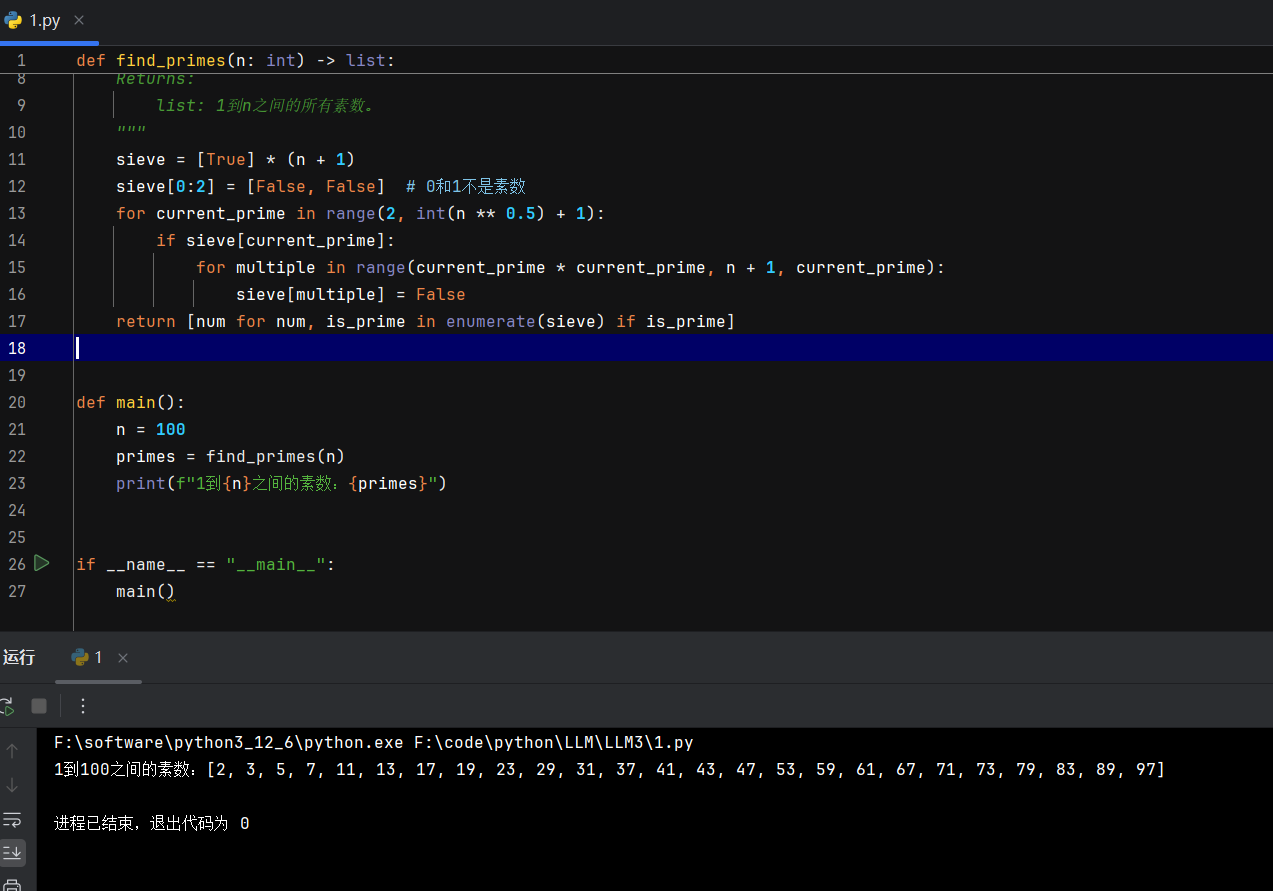This screenshot has width=1273, height=891.
Task: Toggle soft-wrap in the run console
Action: (12, 820)
